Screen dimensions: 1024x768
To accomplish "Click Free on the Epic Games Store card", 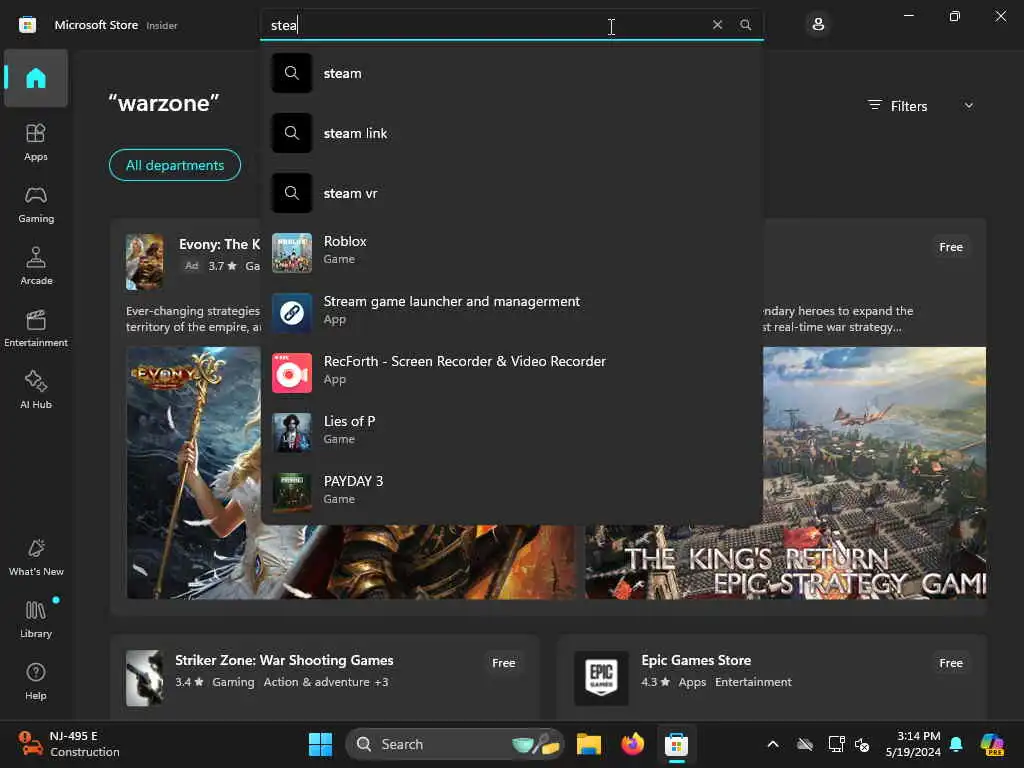I will point(951,663).
